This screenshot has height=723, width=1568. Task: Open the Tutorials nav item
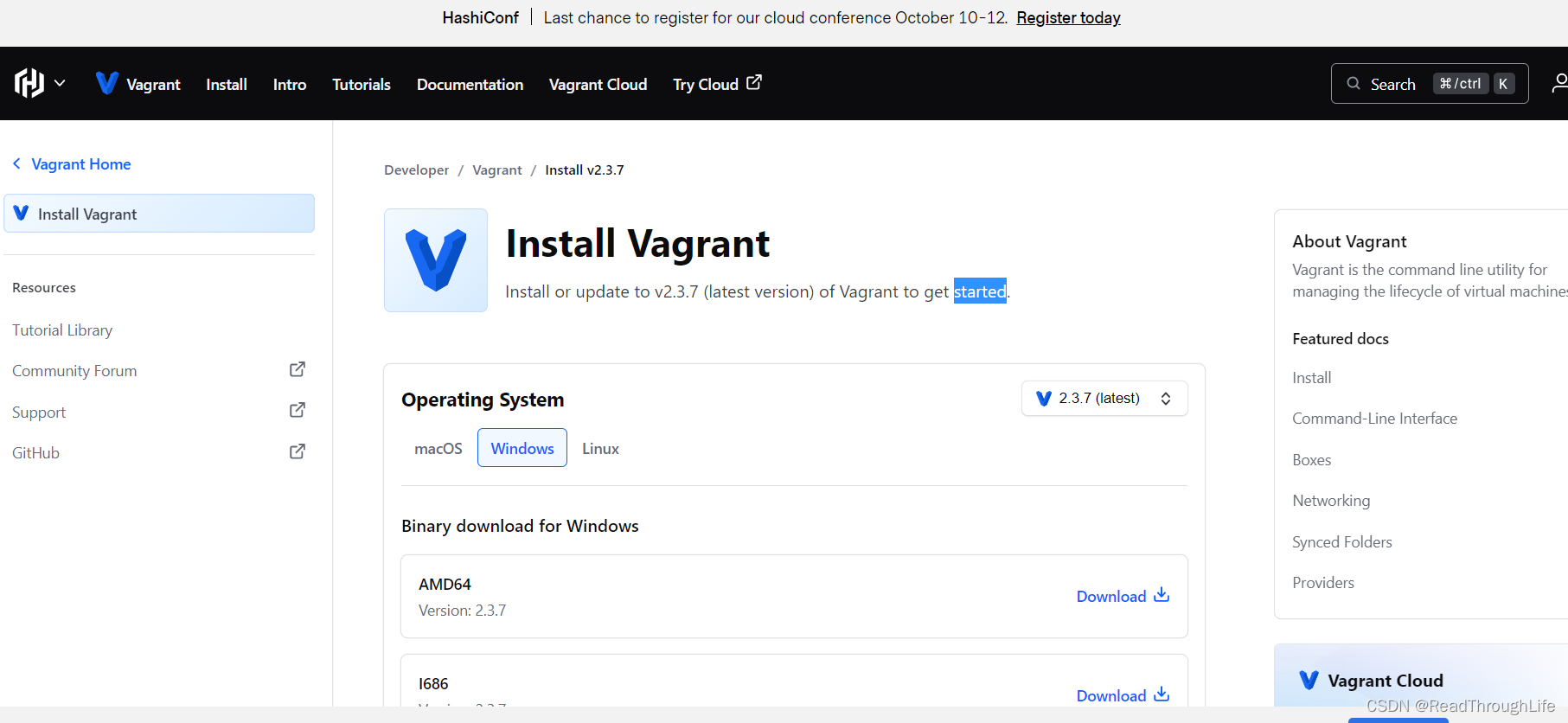(x=362, y=84)
